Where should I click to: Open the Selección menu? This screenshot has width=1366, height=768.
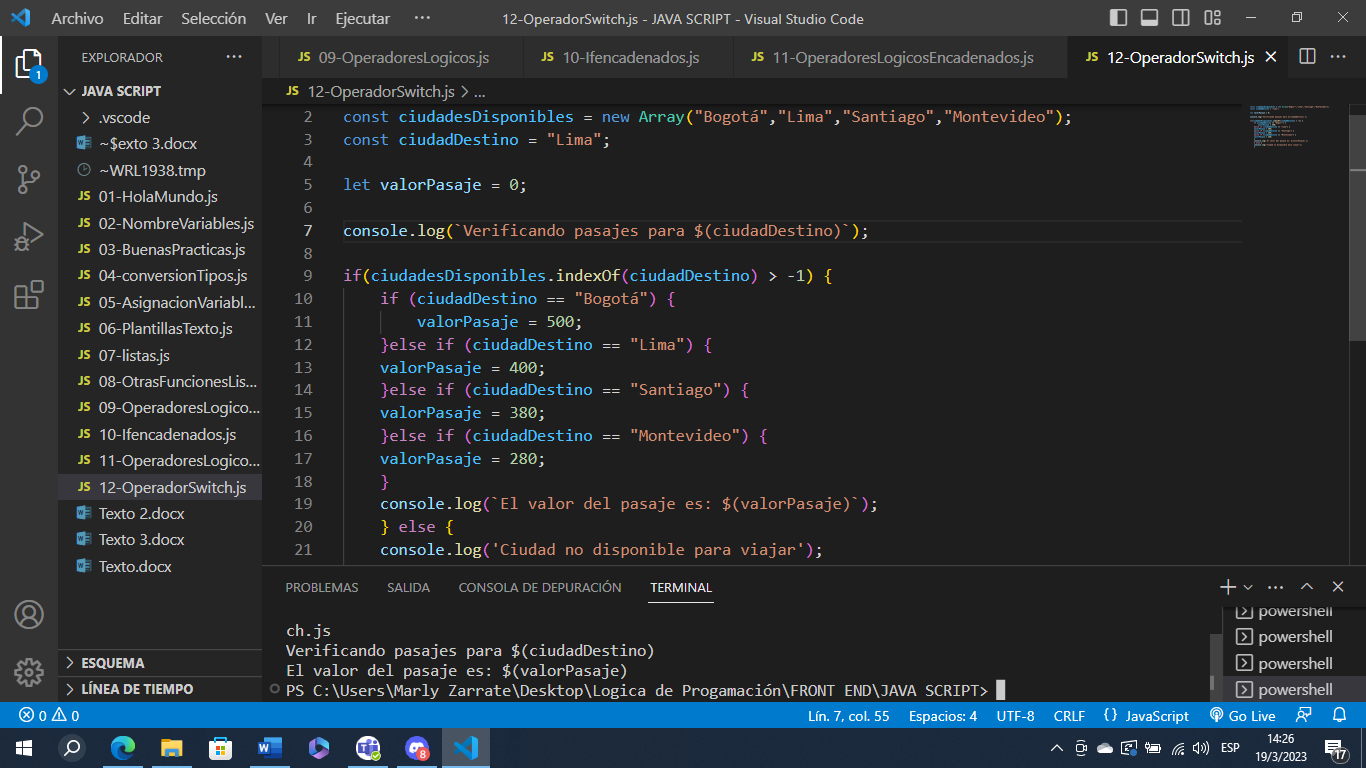(x=214, y=18)
